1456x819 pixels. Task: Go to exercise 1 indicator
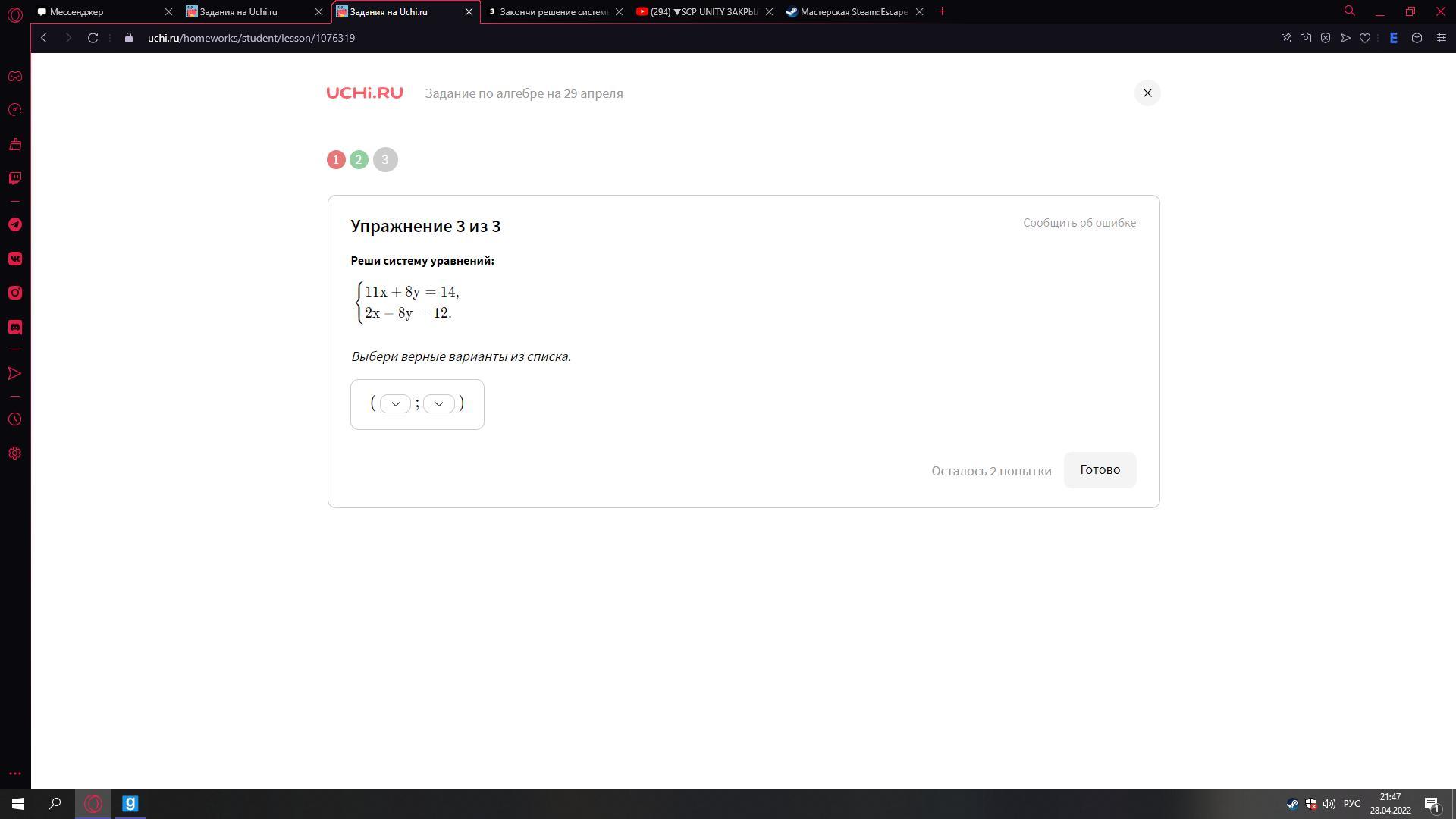click(336, 160)
